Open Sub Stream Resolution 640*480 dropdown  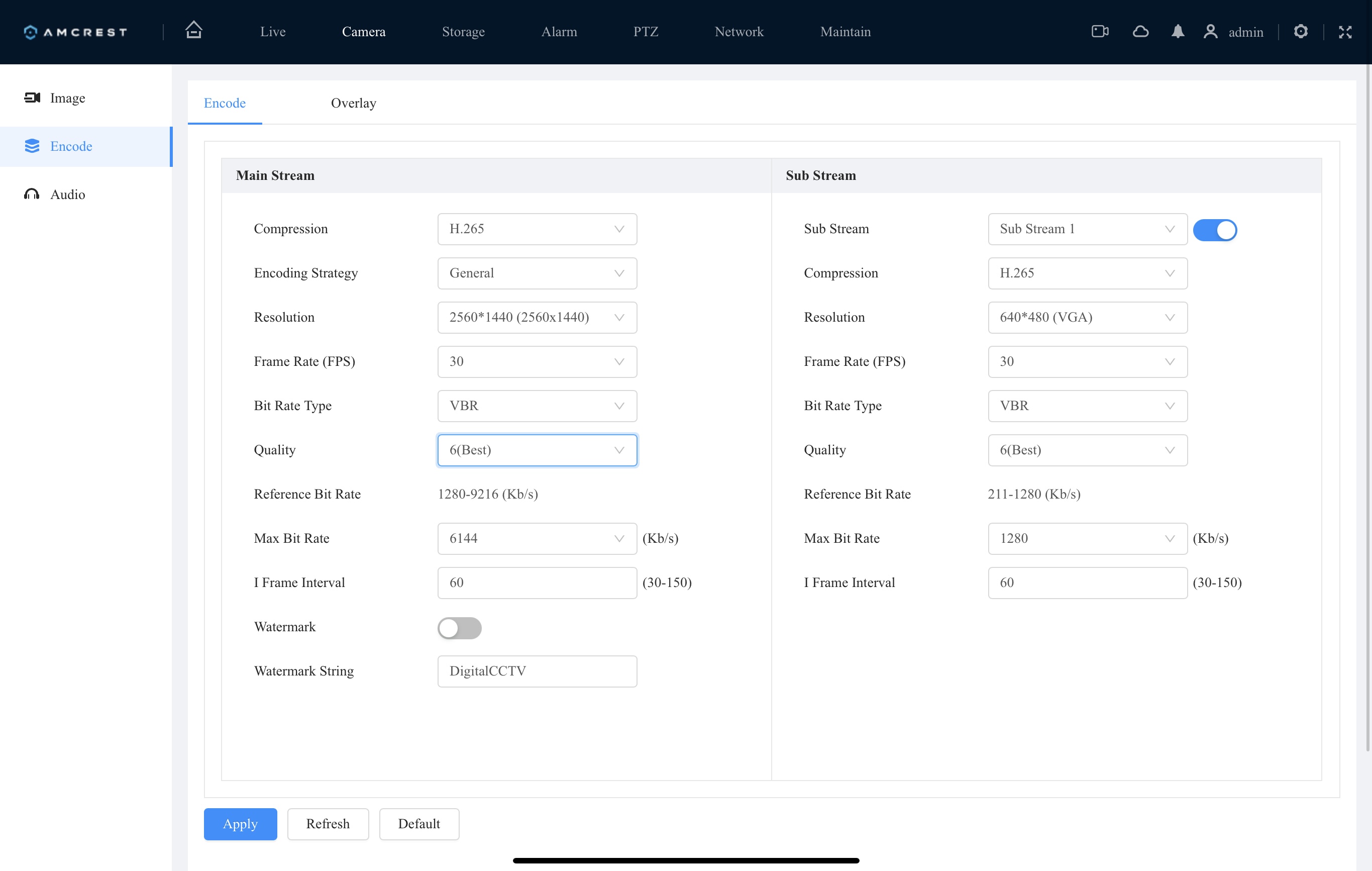1087,318
